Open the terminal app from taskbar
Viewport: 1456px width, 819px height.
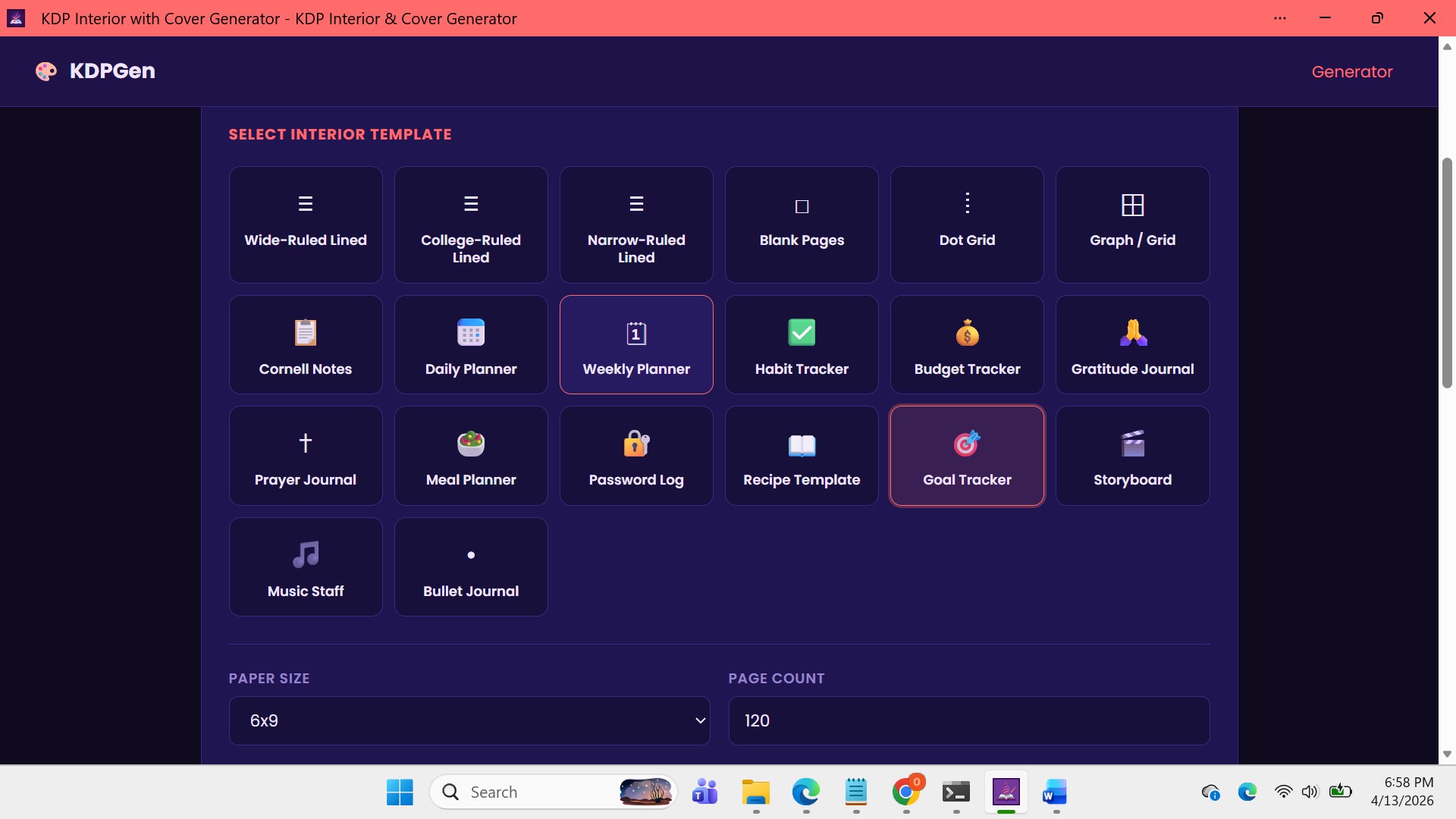956,792
